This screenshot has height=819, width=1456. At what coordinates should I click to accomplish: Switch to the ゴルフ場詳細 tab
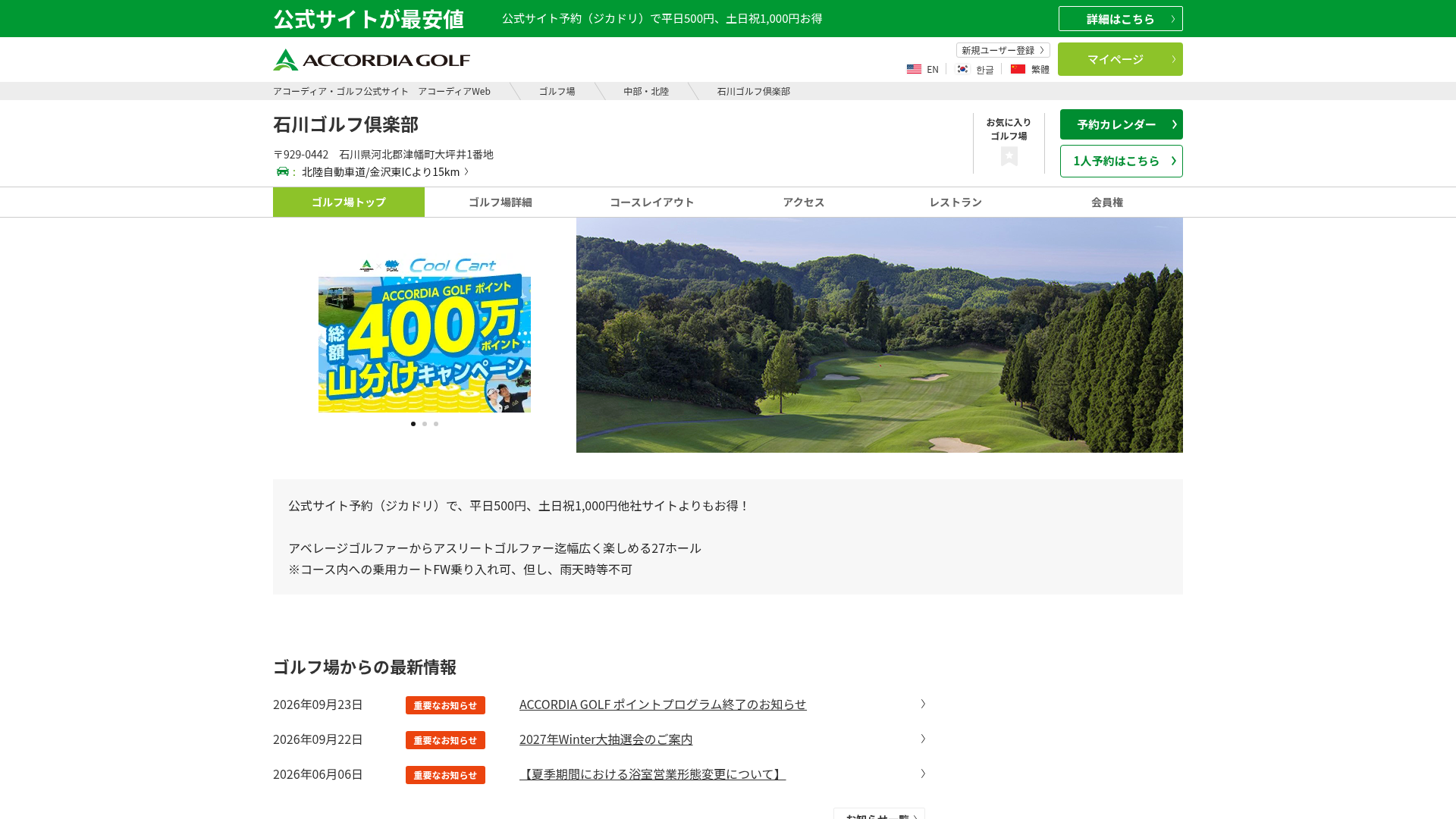(x=500, y=202)
